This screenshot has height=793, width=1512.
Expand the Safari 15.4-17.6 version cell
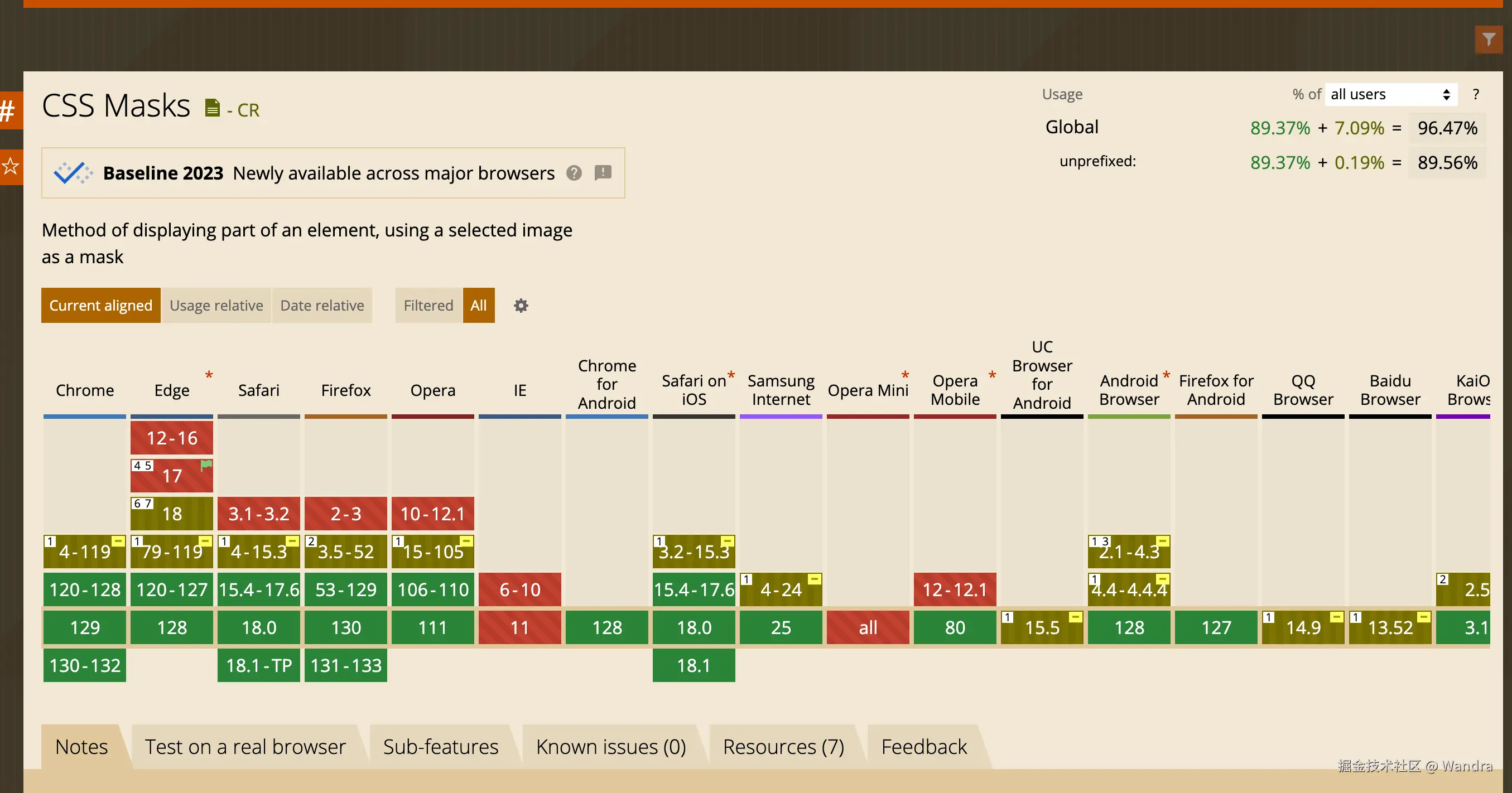tap(258, 589)
